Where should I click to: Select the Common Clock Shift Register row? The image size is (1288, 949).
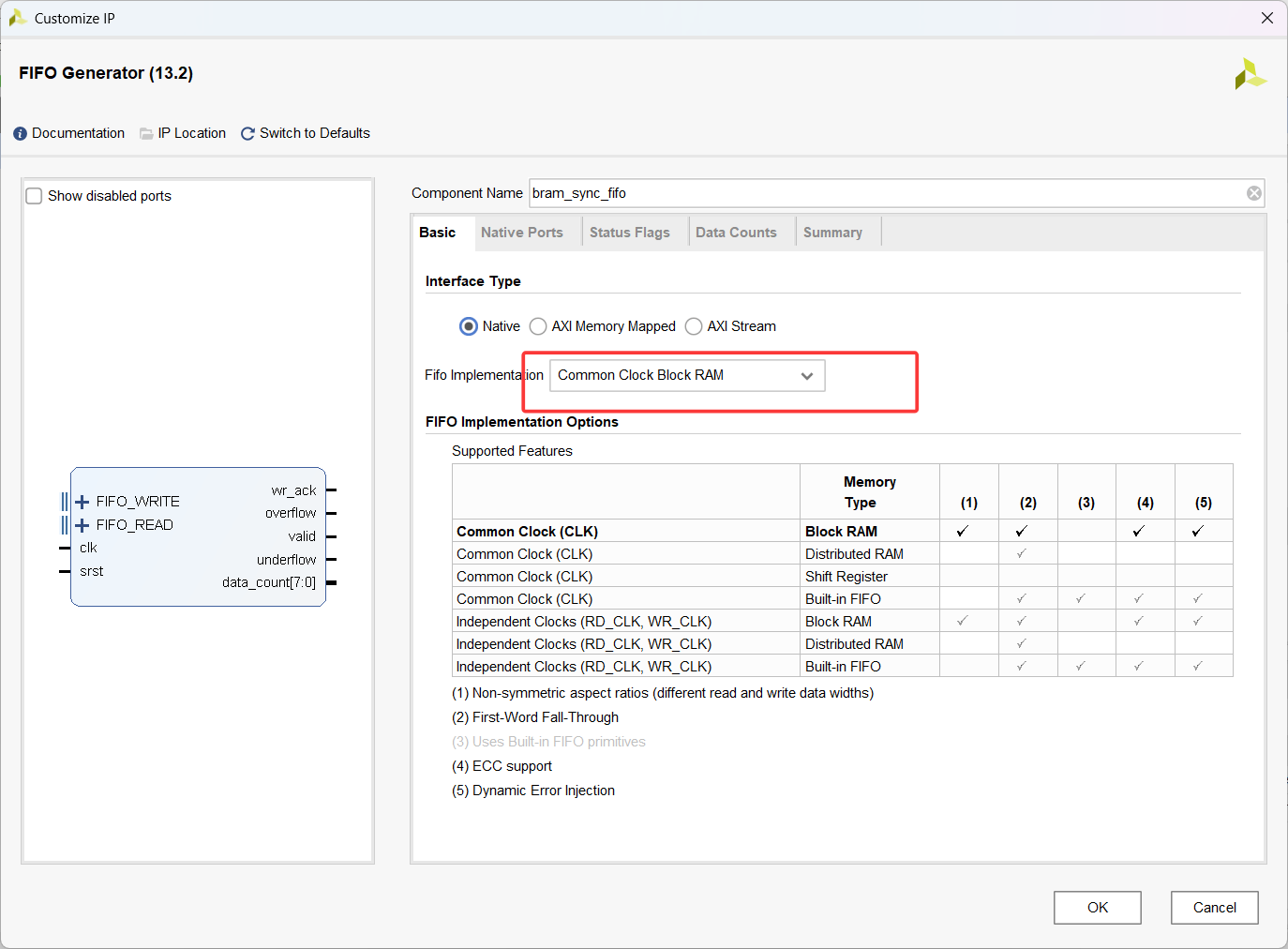(843, 576)
